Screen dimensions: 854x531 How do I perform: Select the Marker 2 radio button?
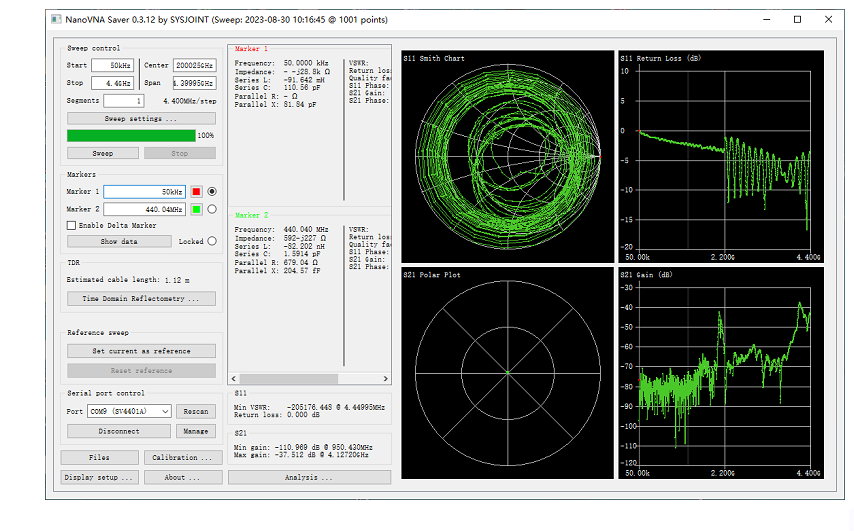tap(212, 209)
